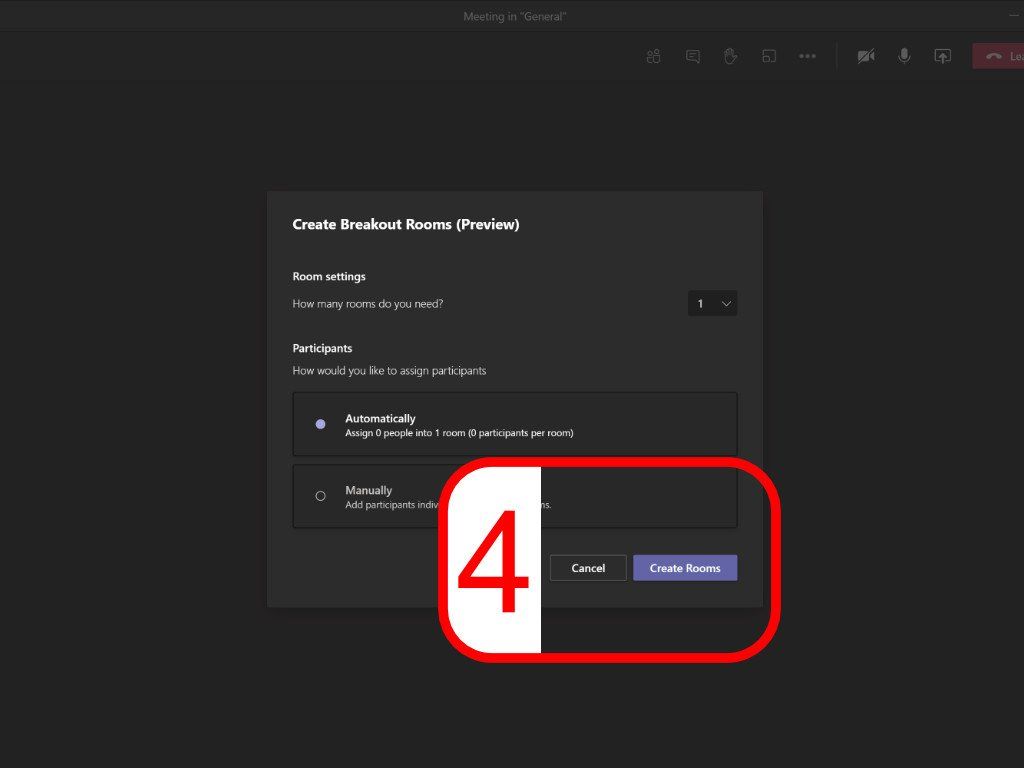Viewport: 1024px width, 768px height.
Task: Raise your hand in the meeting
Action: (x=731, y=56)
